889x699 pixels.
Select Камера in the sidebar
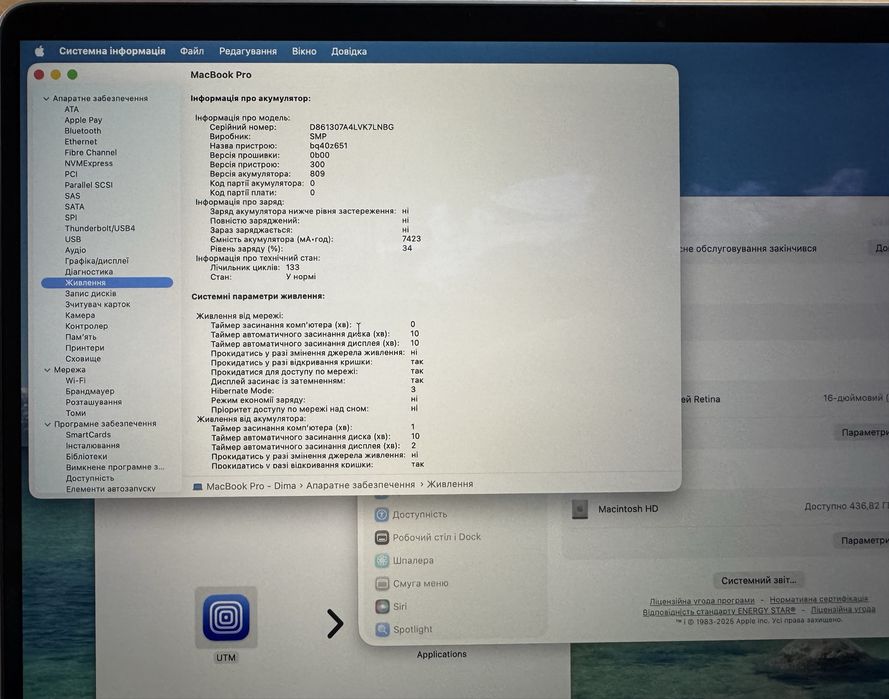80,315
